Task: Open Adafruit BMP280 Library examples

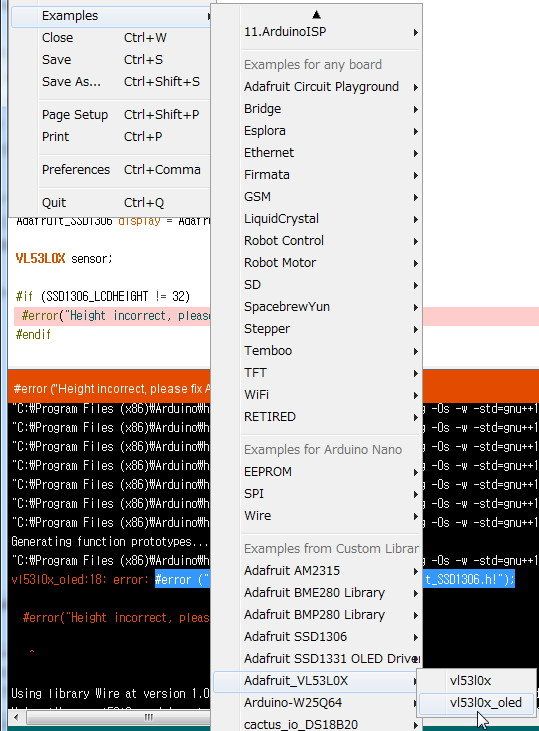Action: (x=318, y=615)
